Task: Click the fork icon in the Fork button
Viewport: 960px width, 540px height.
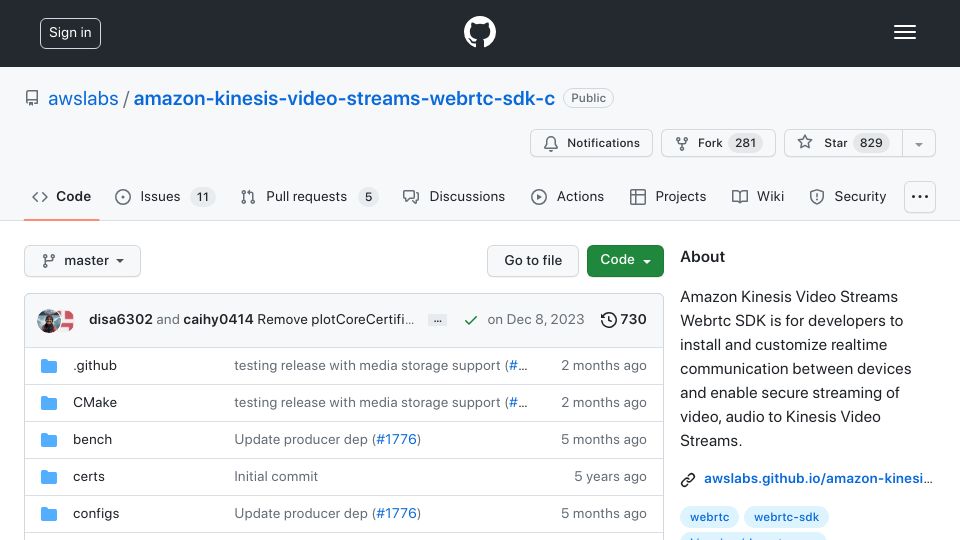Action: coord(681,143)
